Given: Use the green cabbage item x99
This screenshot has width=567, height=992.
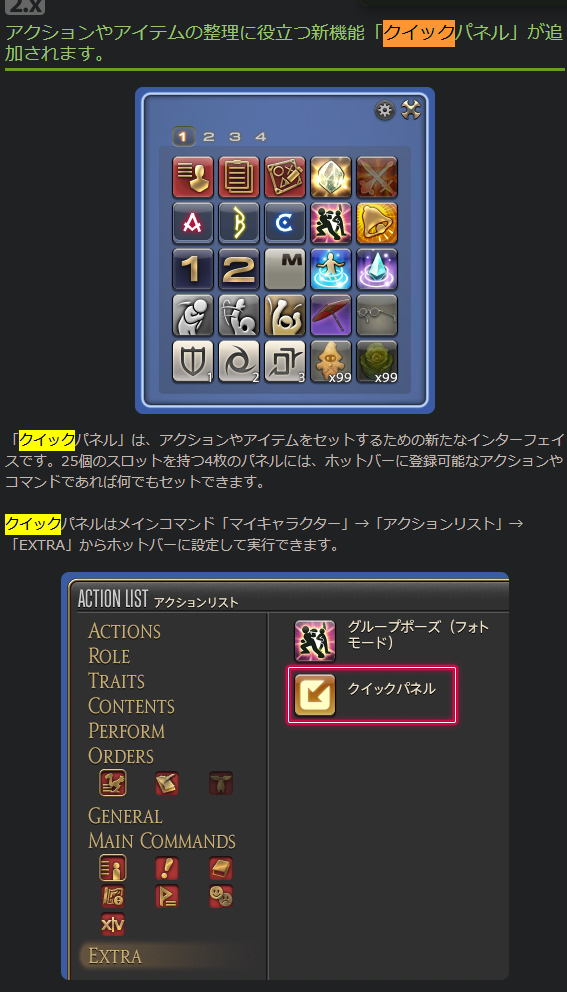Looking at the screenshot, I should pyautogui.click(x=377, y=361).
